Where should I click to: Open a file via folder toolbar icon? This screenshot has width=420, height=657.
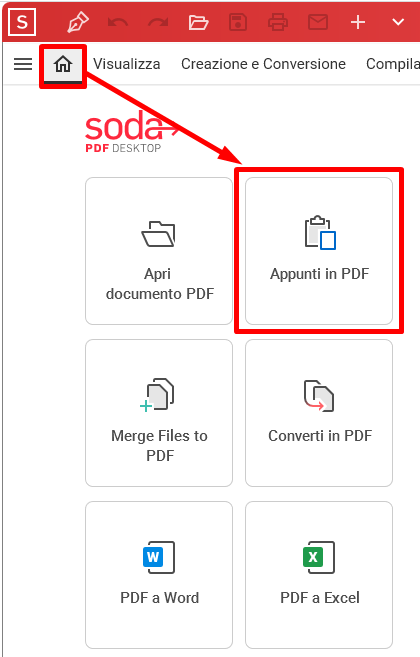click(198, 22)
